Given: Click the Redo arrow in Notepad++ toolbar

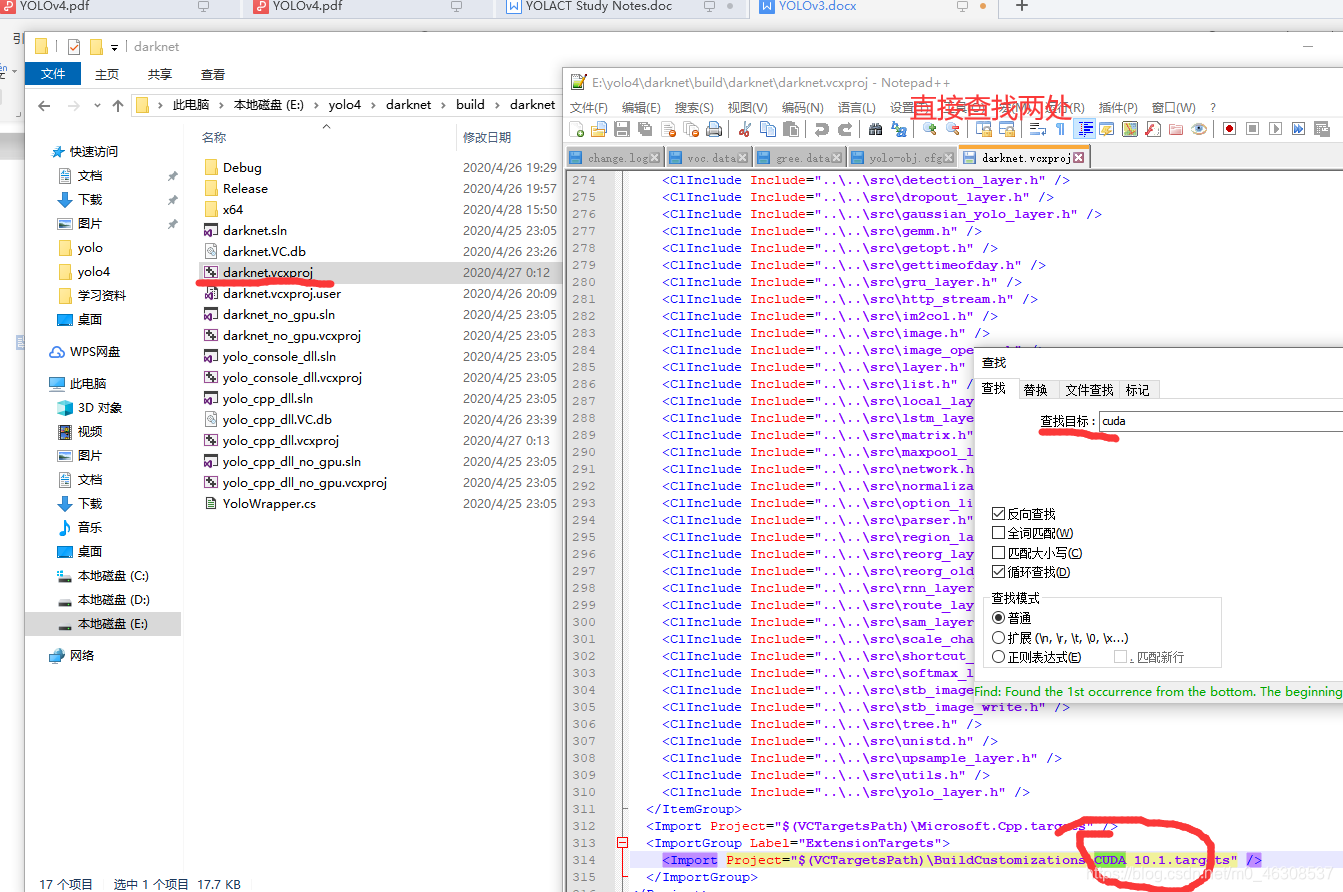Looking at the screenshot, I should point(845,129).
